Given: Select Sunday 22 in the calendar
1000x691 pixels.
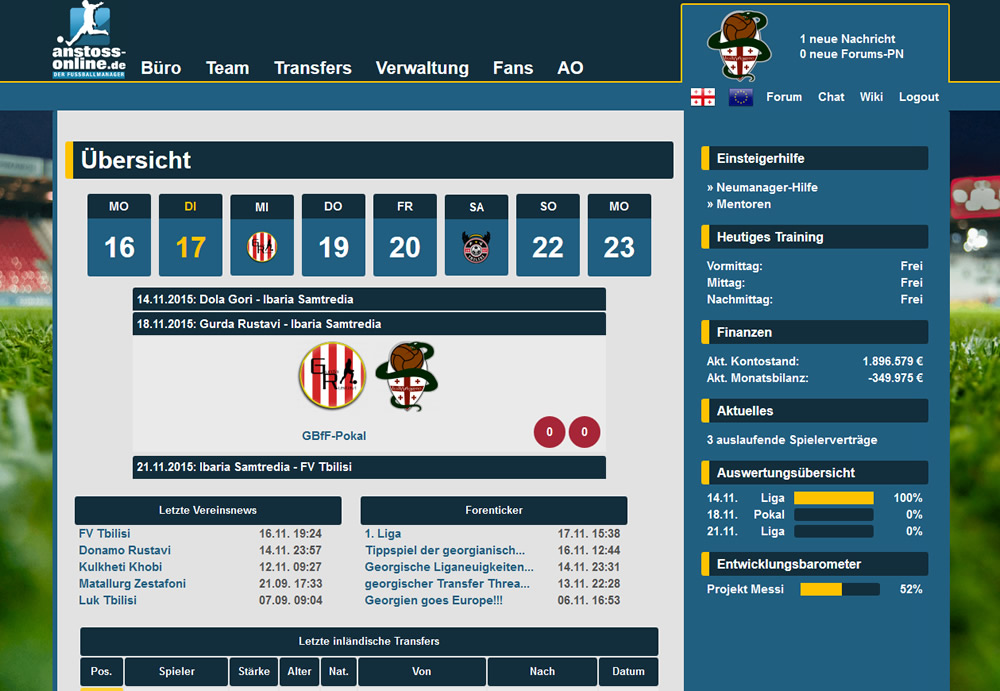Looking at the screenshot, I should pos(548,235).
